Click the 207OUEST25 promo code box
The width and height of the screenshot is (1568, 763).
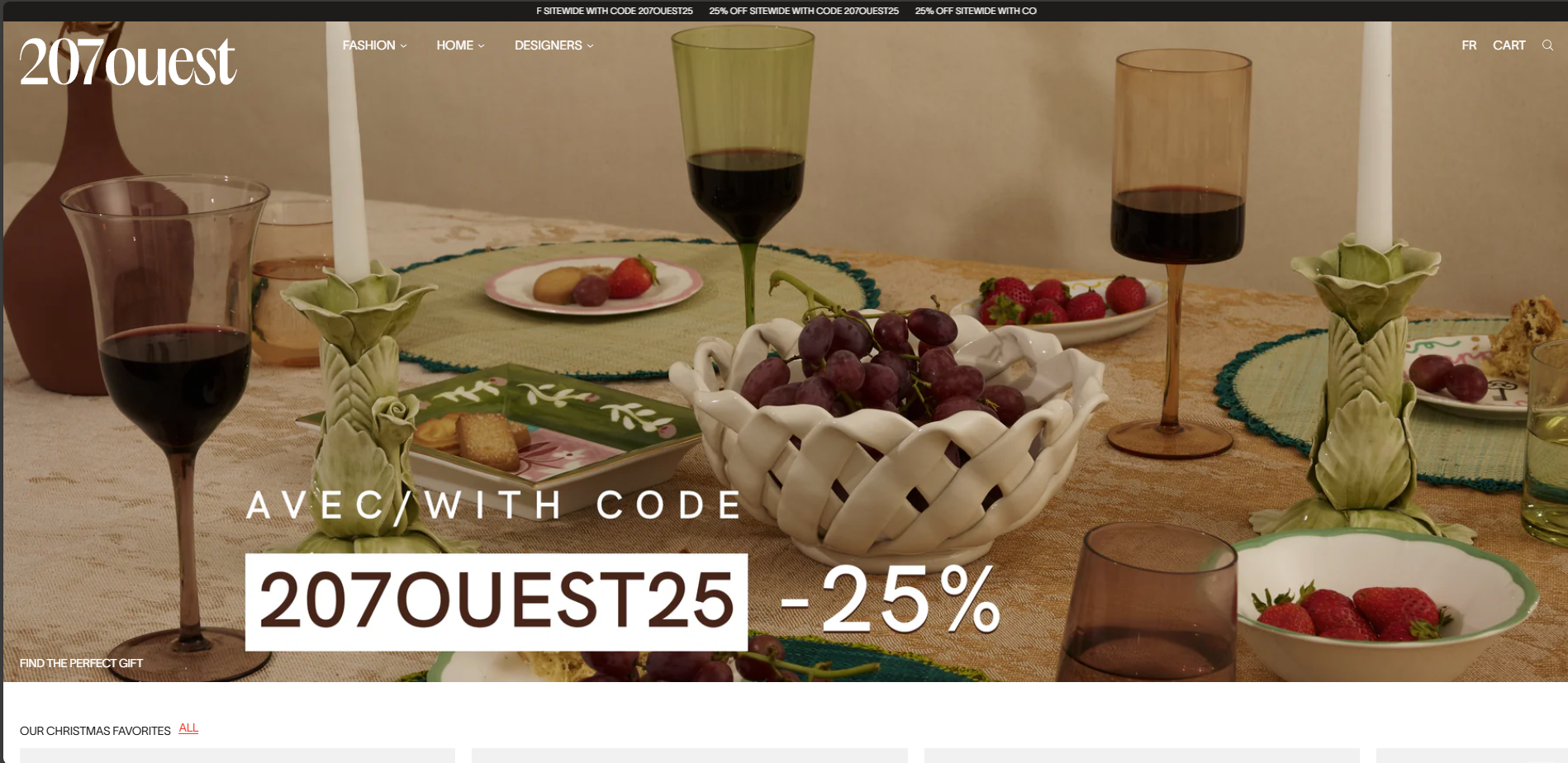[497, 602]
